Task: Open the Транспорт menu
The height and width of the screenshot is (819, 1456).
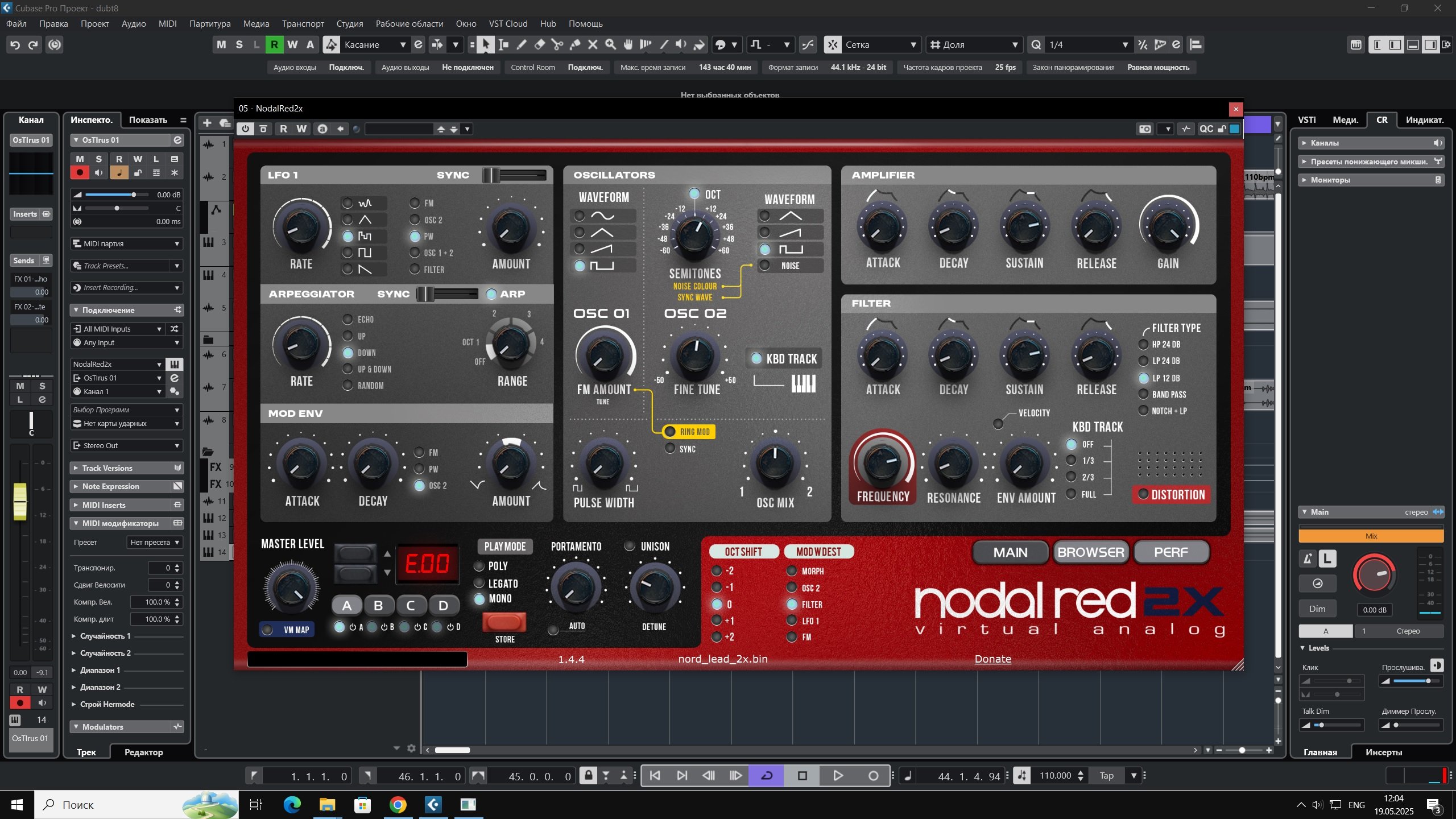Action: pyautogui.click(x=303, y=24)
